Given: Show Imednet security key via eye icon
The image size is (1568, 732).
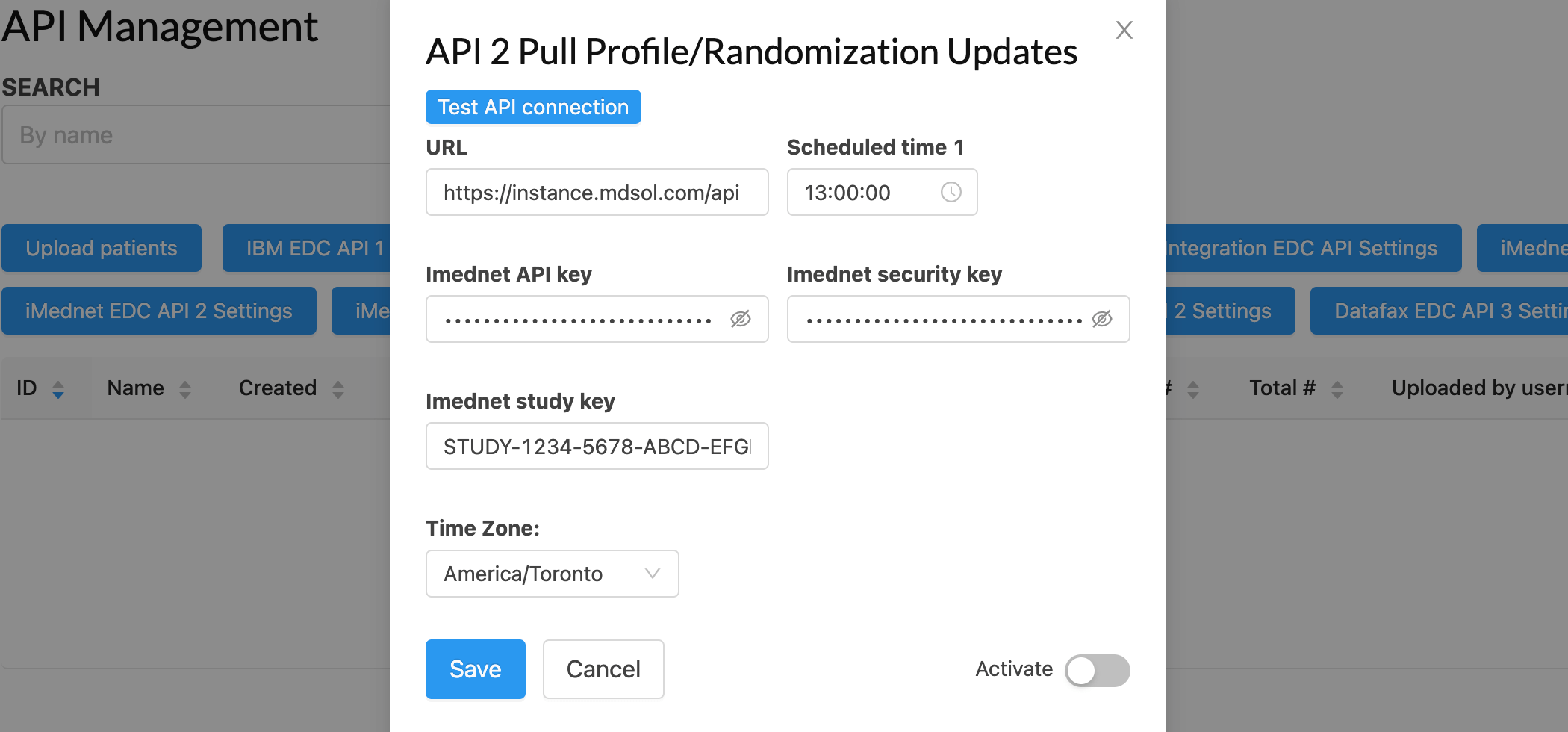Looking at the screenshot, I should [x=1101, y=319].
